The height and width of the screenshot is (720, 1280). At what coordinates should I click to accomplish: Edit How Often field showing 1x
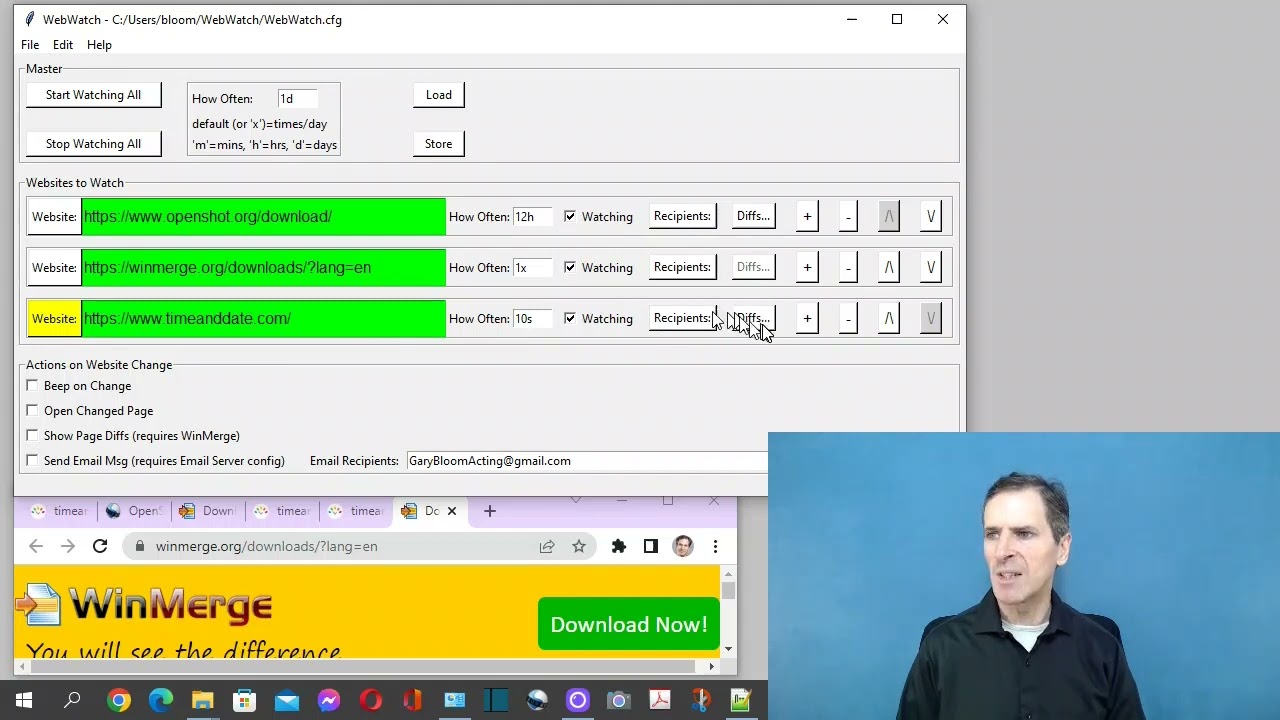tap(532, 268)
